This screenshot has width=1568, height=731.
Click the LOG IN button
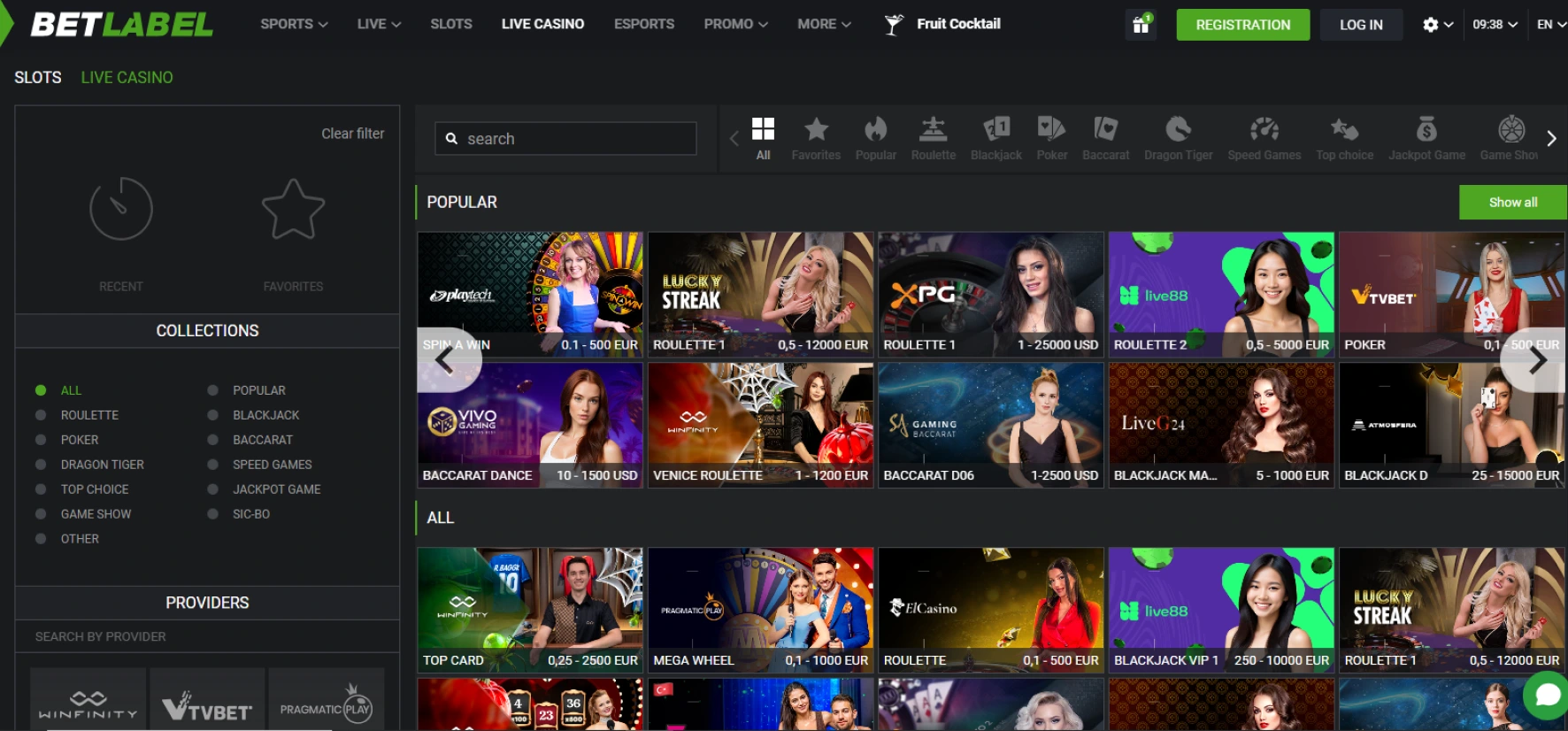click(1361, 25)
